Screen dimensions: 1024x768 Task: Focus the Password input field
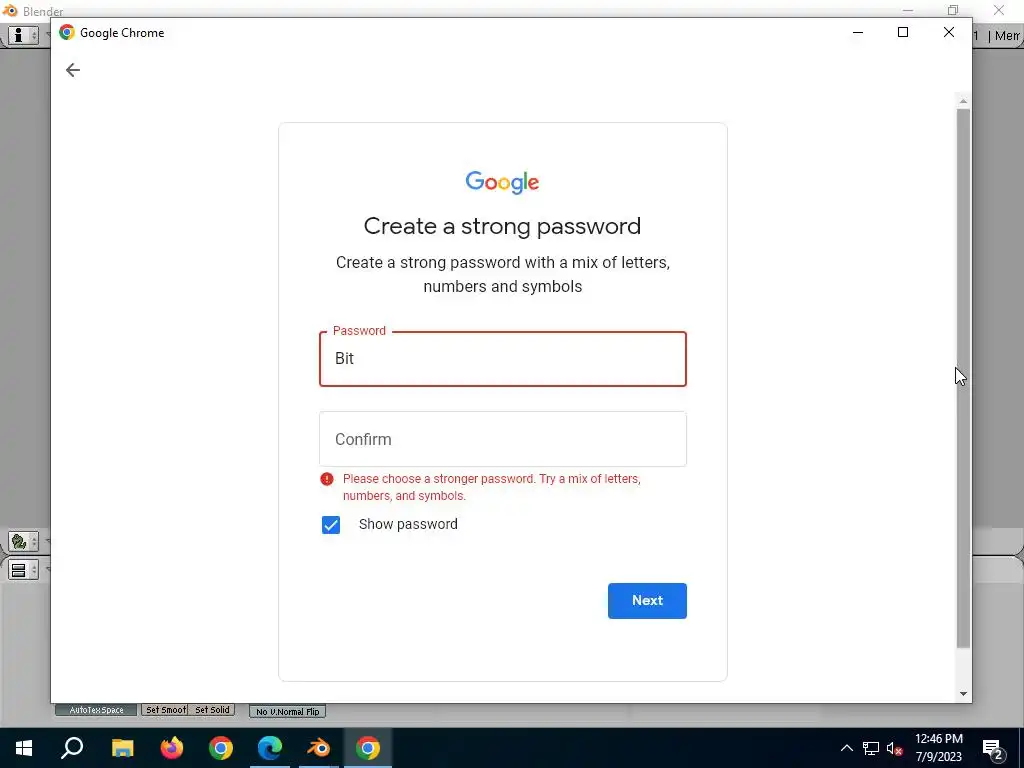[x=503, y=359]
